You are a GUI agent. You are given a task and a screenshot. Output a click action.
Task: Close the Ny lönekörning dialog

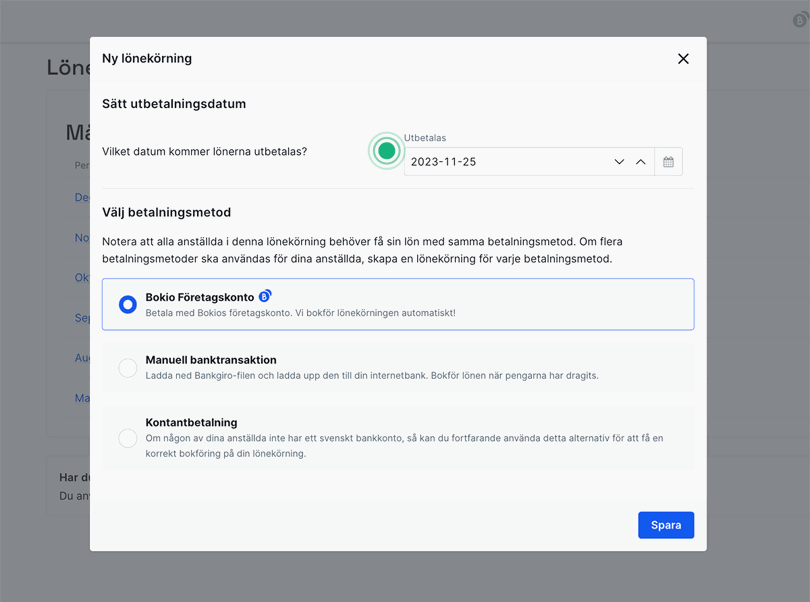click(x=683, y=59)
